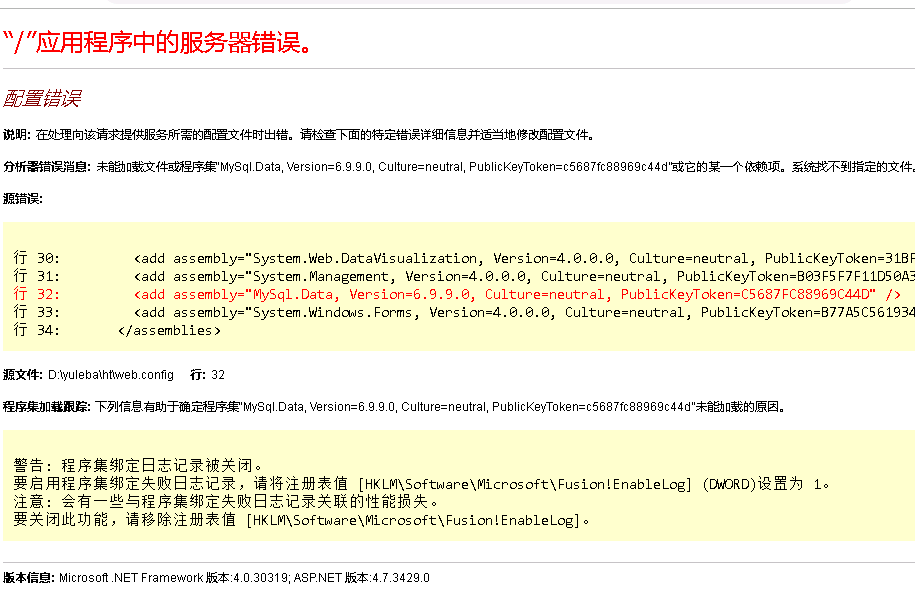915x613 pixels.
Task: Click the "要关闭此功能" registry removal line
Action: pos(301,520)
